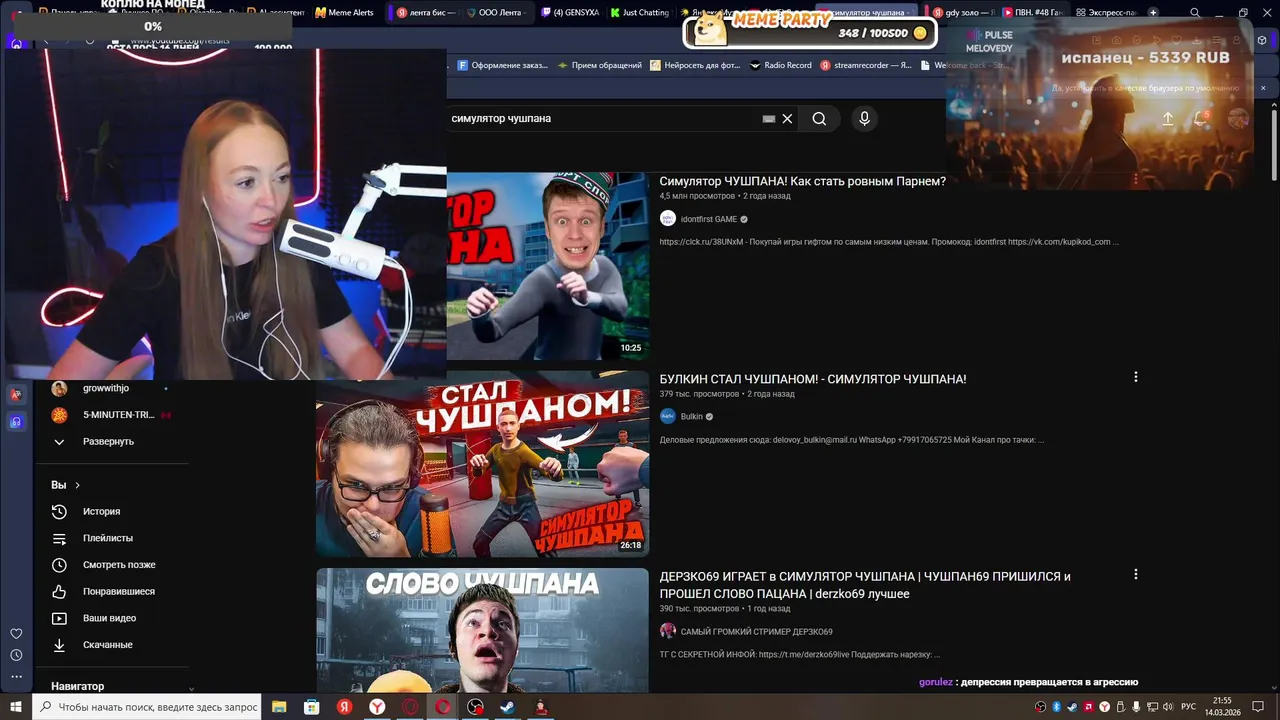Open the streamrecorder bookmark
This screenshot has height=720, width=1280.
pos(866,65)
